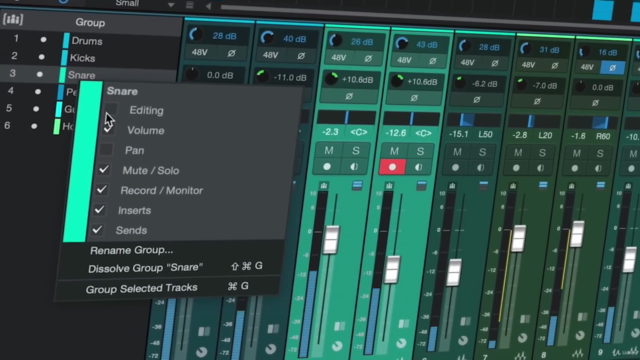The height and width of the screenshot is (360, 640).
Task: Uncheck Inserts in the group menu
Action: (x=99, y=209)
